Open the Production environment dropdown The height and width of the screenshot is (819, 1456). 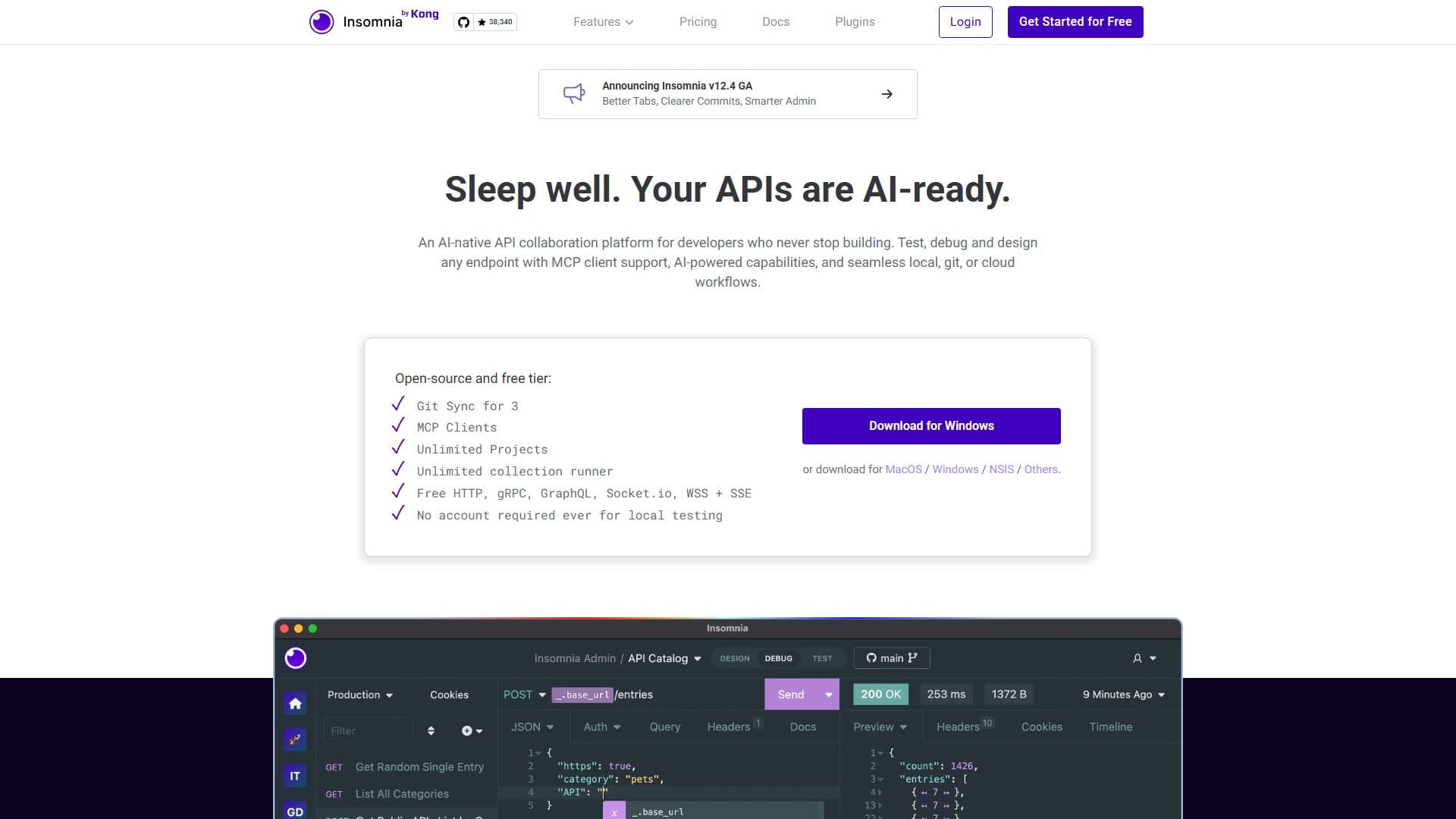[x=360, y=695]
